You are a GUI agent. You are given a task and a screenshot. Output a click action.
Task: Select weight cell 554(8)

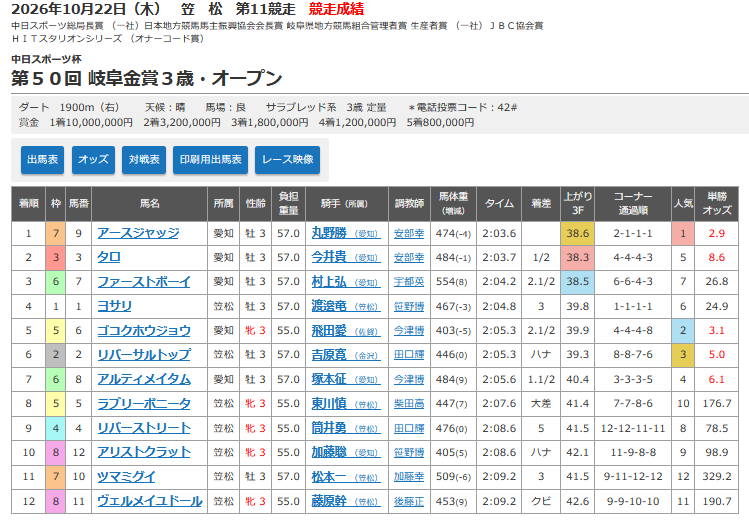[x=453, y=282]
